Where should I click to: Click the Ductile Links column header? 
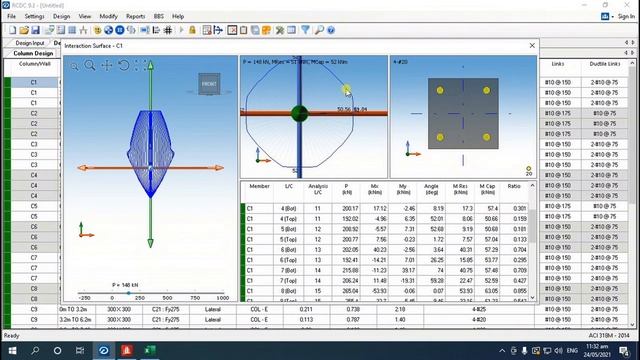coord(604,64)
